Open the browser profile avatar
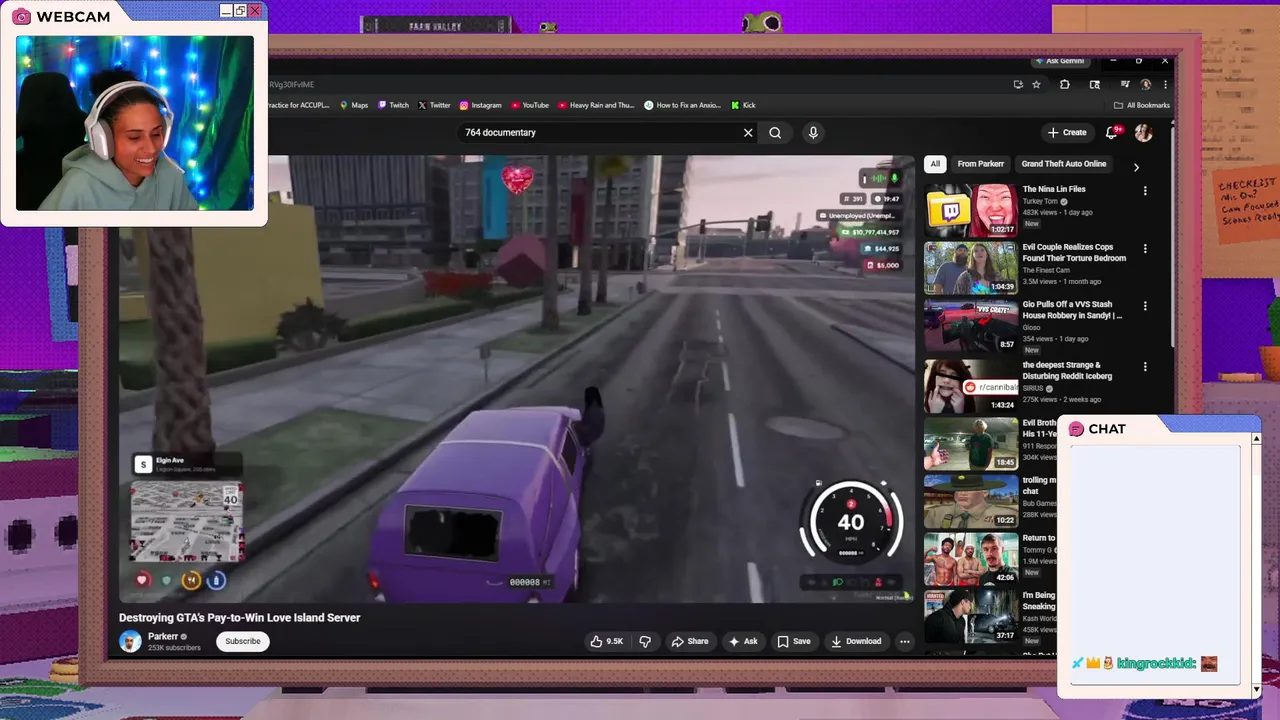Image resolution: width=1280 pixels, height=720 pixels. point(1146,85)
